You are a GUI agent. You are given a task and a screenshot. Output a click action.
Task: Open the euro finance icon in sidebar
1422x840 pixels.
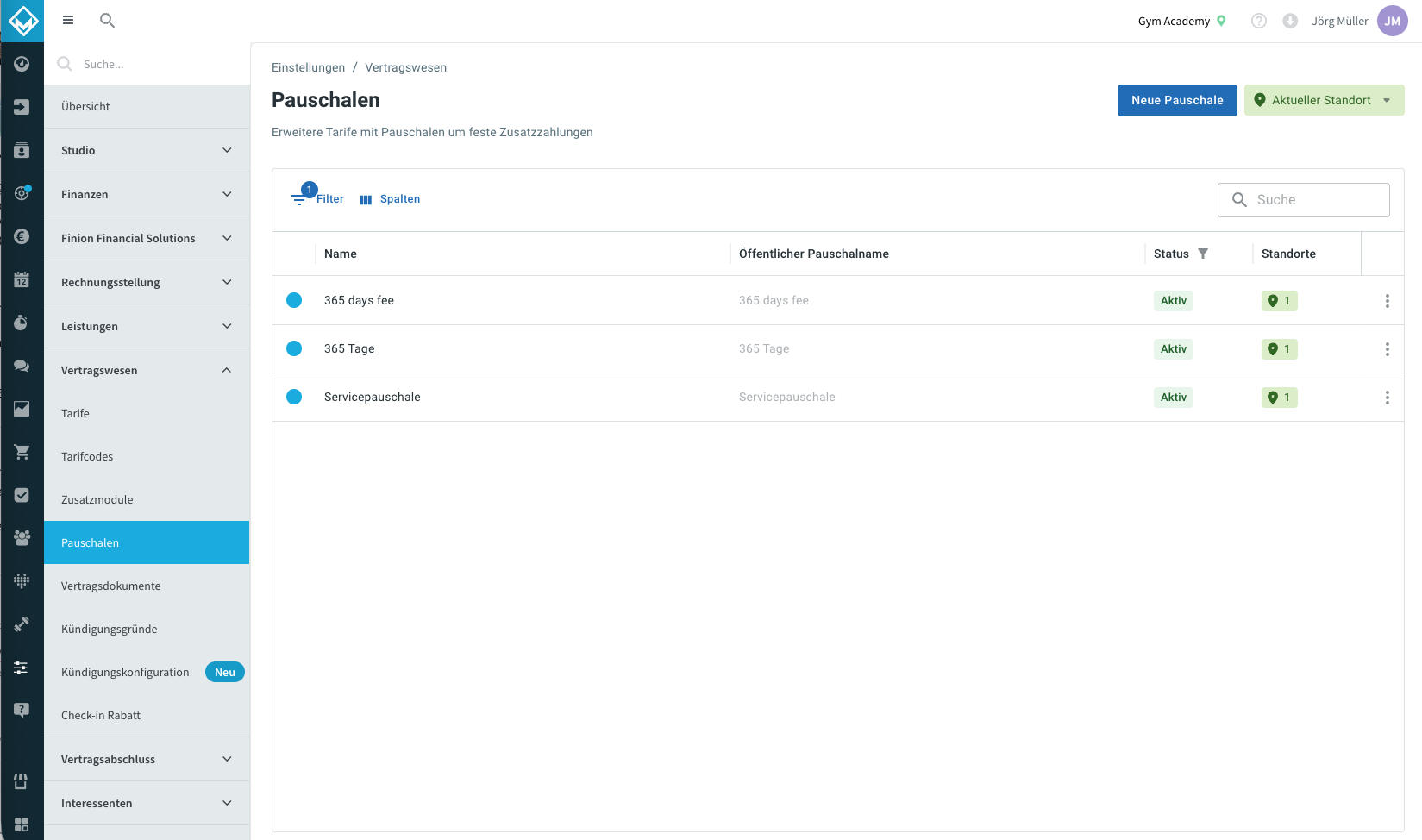point(22,236)
